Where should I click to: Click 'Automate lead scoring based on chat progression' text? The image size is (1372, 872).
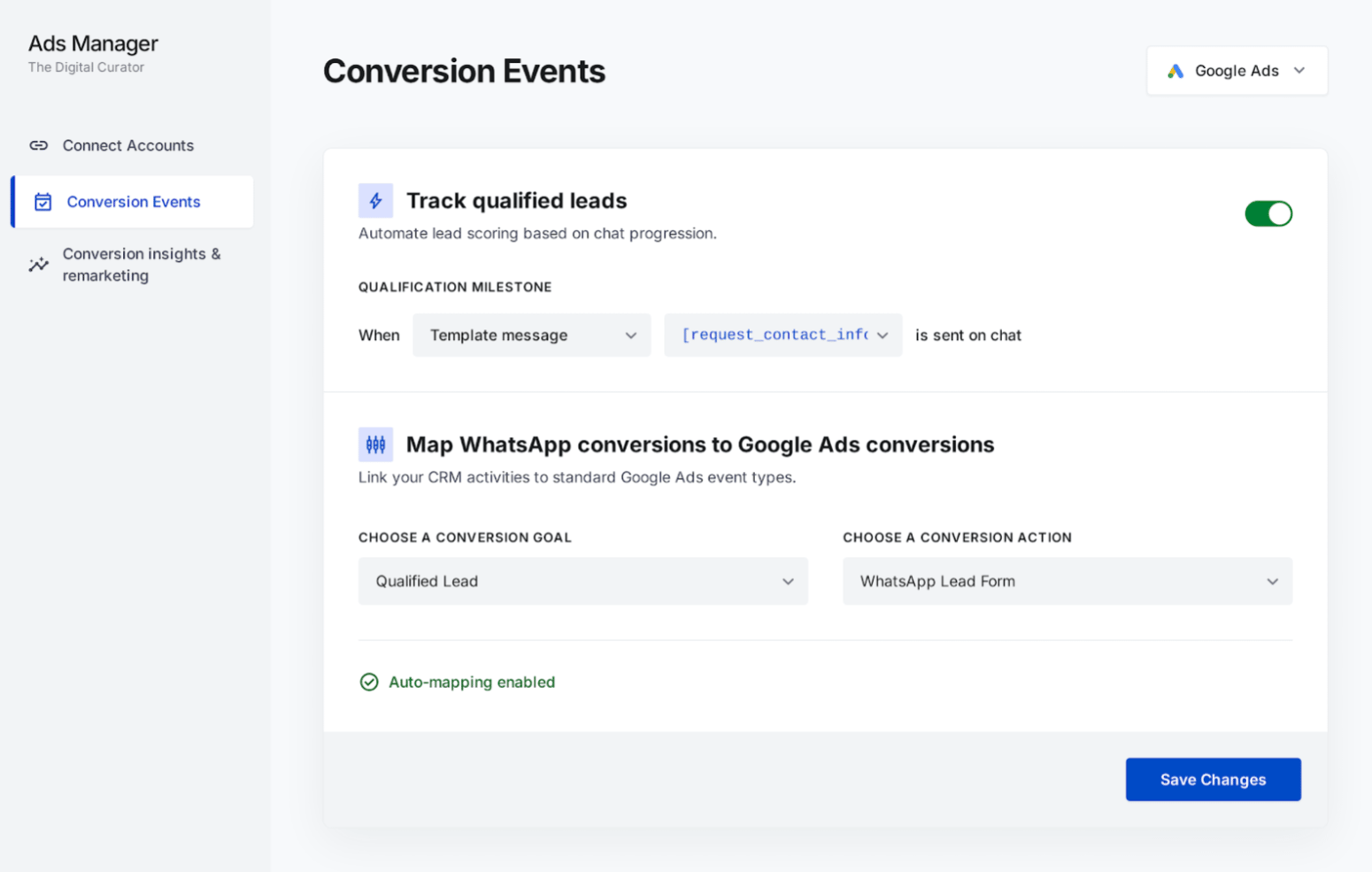coord(537,234)
